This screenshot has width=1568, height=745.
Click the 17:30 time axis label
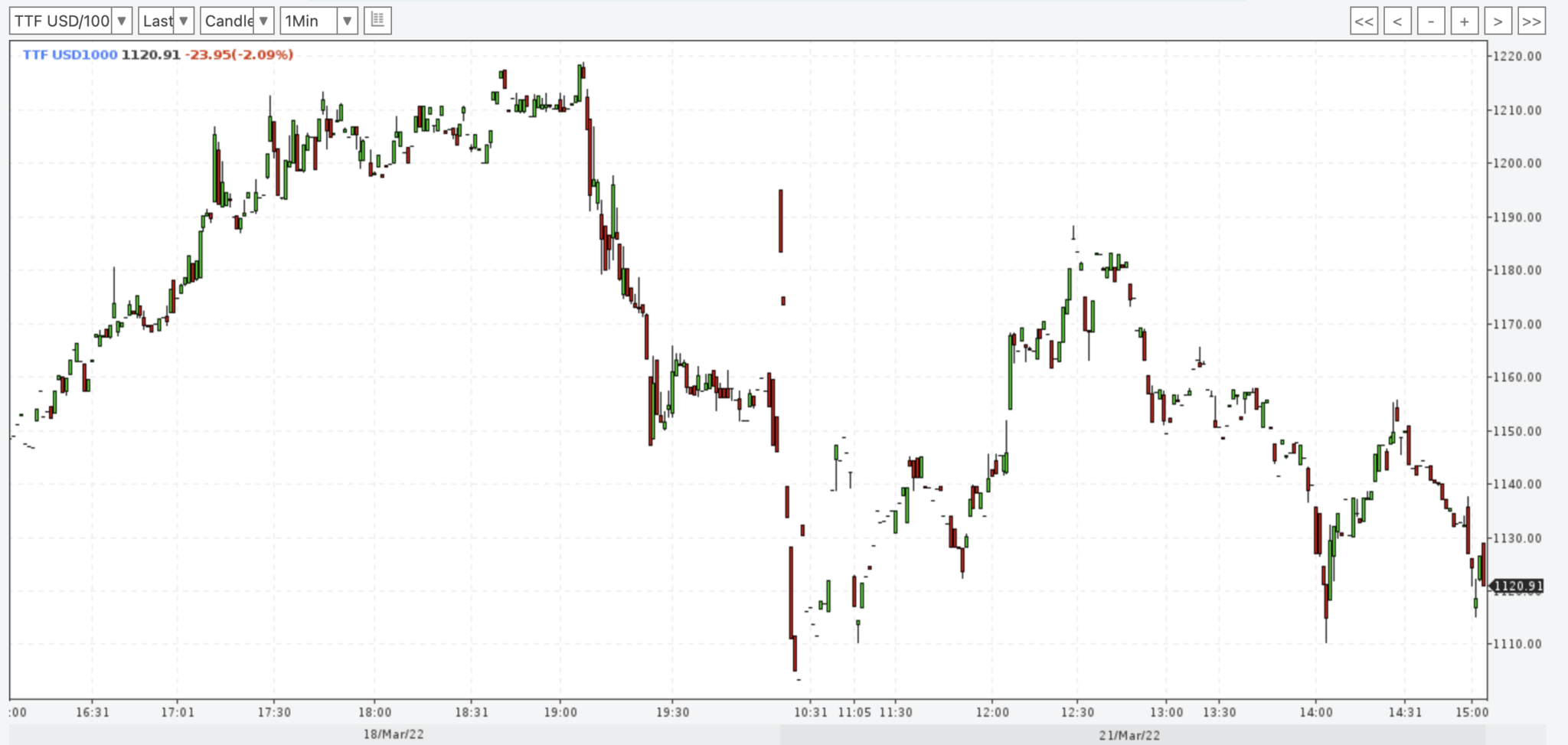click(274, 712)
